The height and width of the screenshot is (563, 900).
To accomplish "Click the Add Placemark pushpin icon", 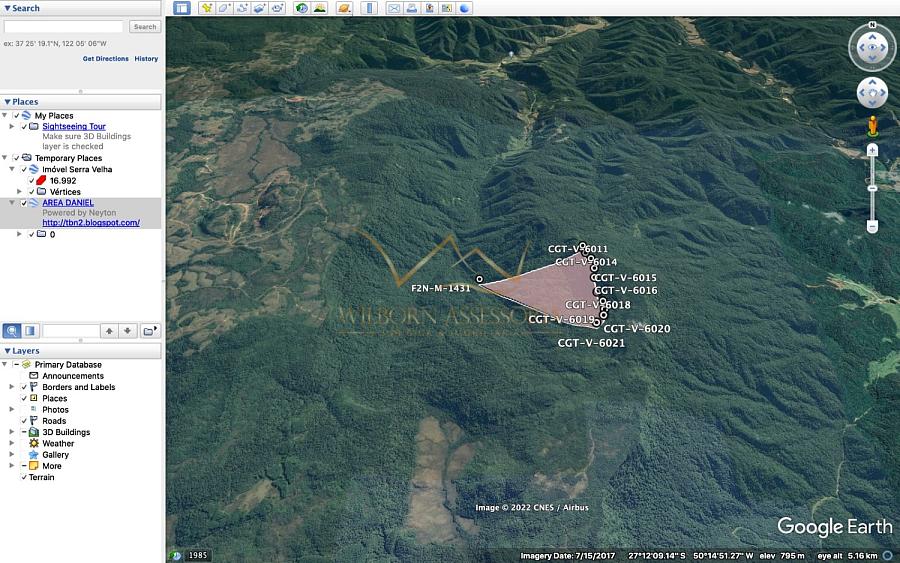I will tap(207, 8).
